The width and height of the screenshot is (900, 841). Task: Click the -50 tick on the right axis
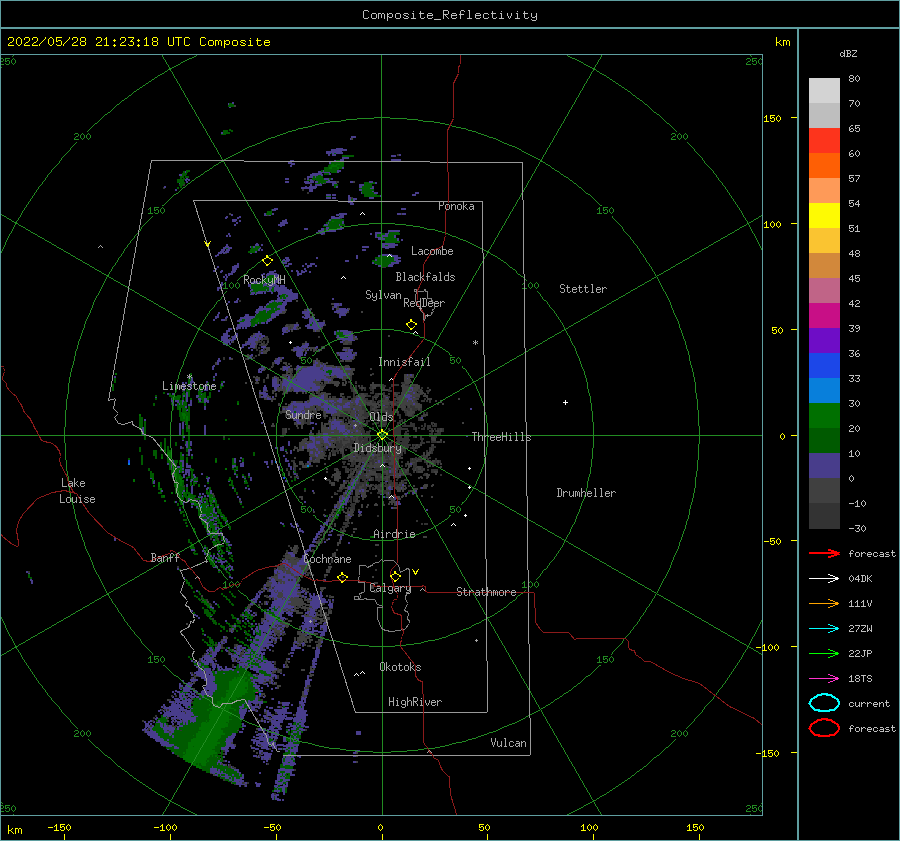(x=773, y=541)
